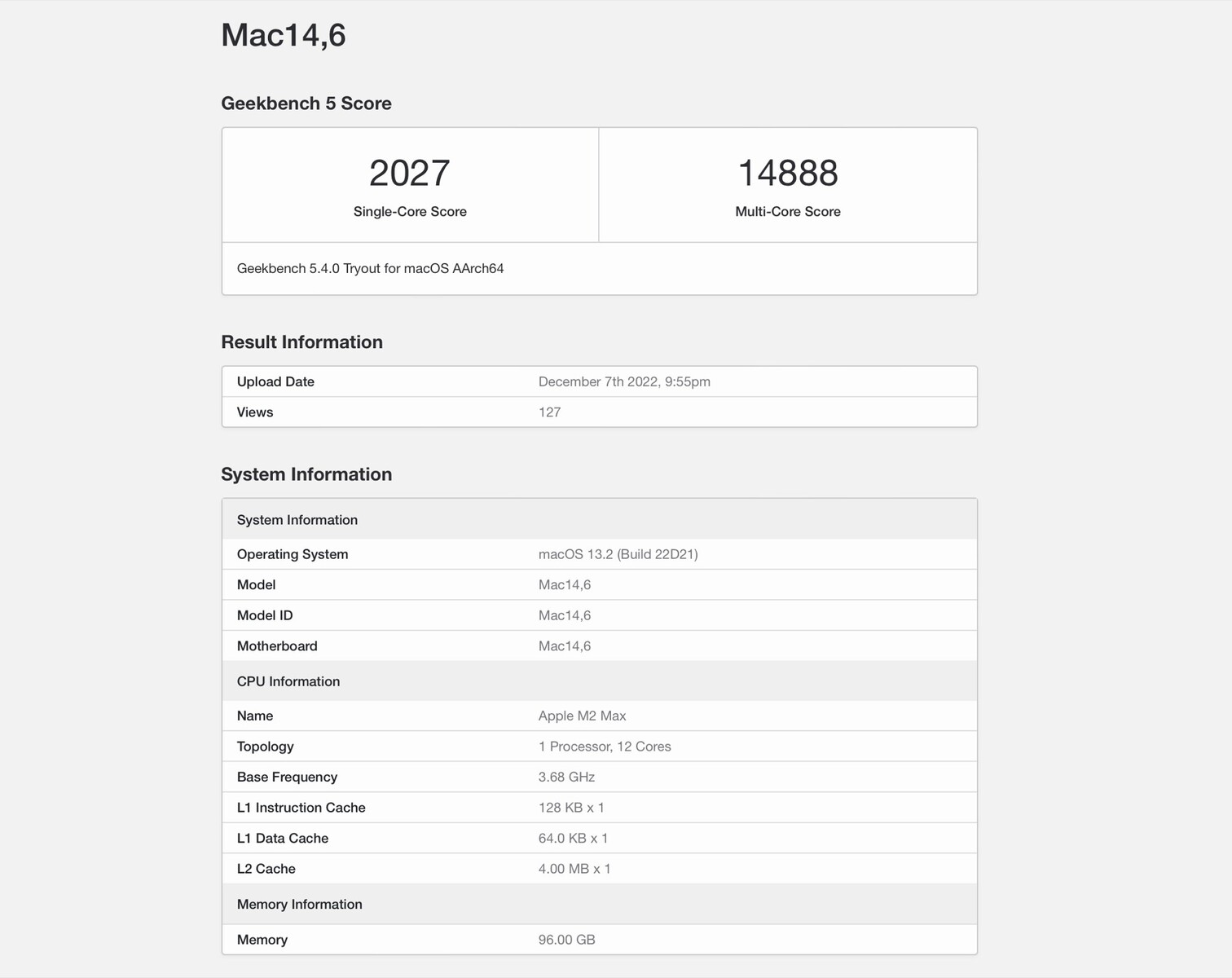Image resolution: width=1232 pixels, height=978 pixels.
Task: Click the 96.00 GB memory value
Action: 566,940
